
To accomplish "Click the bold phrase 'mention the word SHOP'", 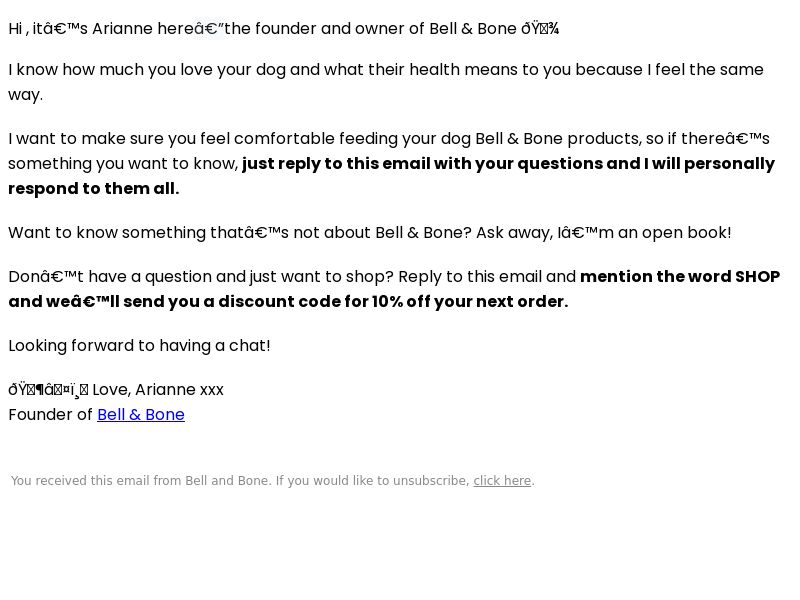I will pos(680,277).
